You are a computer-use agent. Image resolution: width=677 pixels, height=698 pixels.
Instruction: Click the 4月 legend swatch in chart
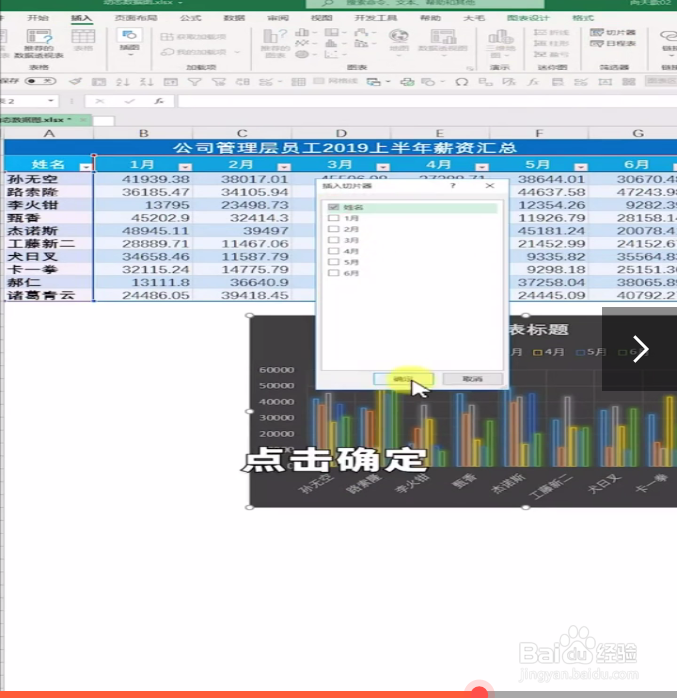pyautogui.click(x=538, y=353)
